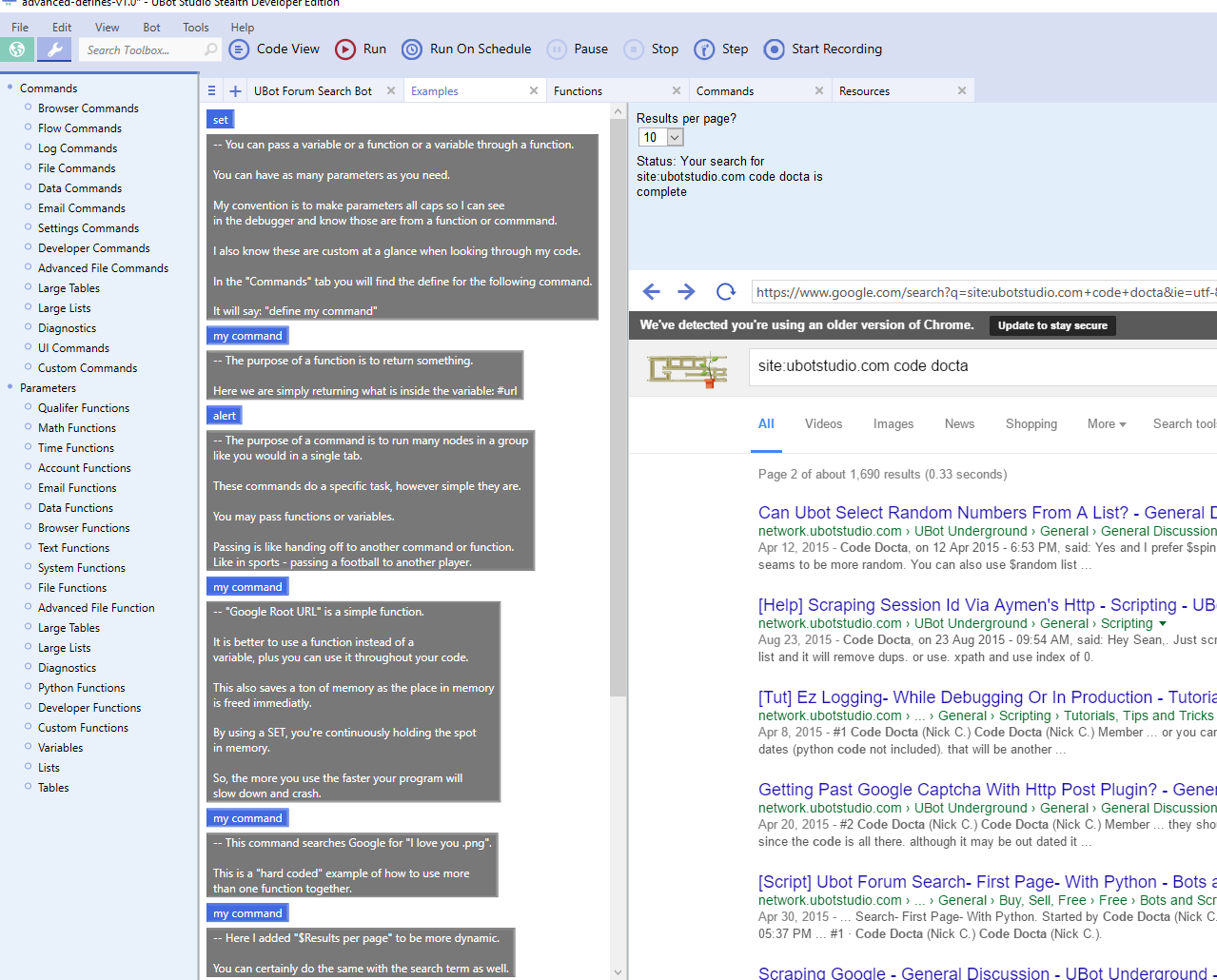Open the Scraping Session Id result link

coord(988,605)
